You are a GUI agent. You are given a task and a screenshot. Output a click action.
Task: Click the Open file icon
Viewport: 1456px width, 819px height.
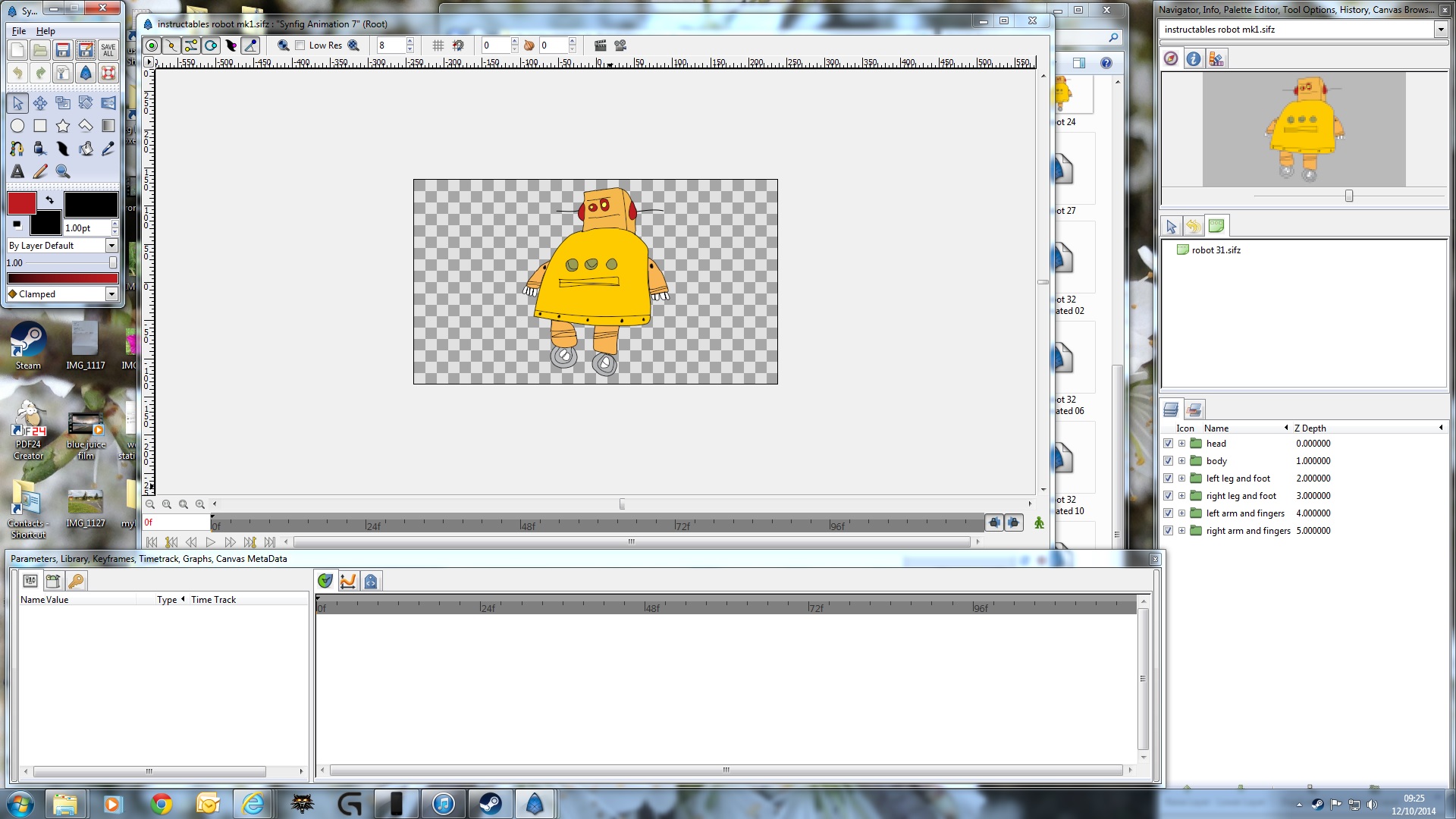point(40,50)
